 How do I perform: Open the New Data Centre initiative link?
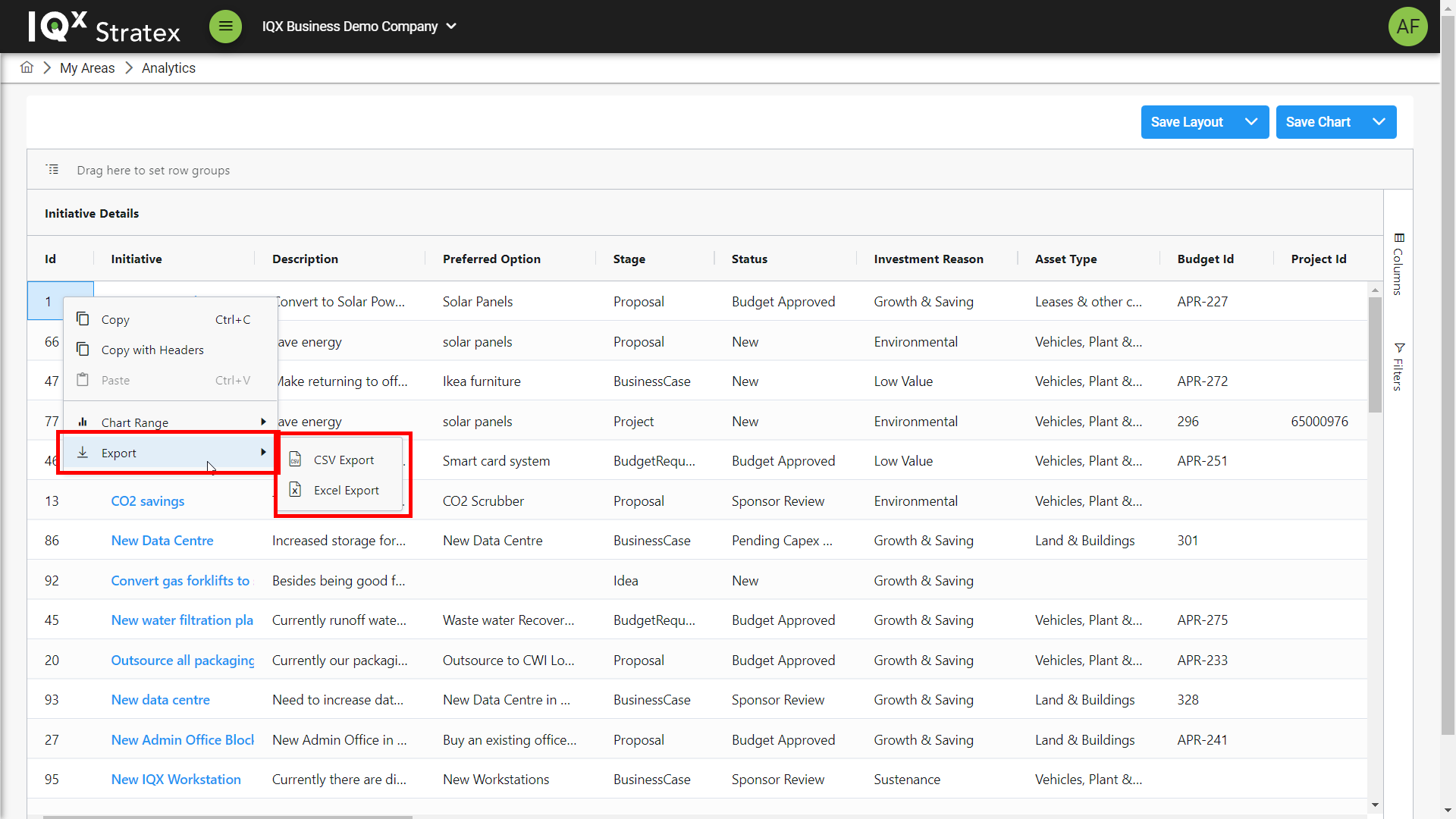click(x=162, y=541)
